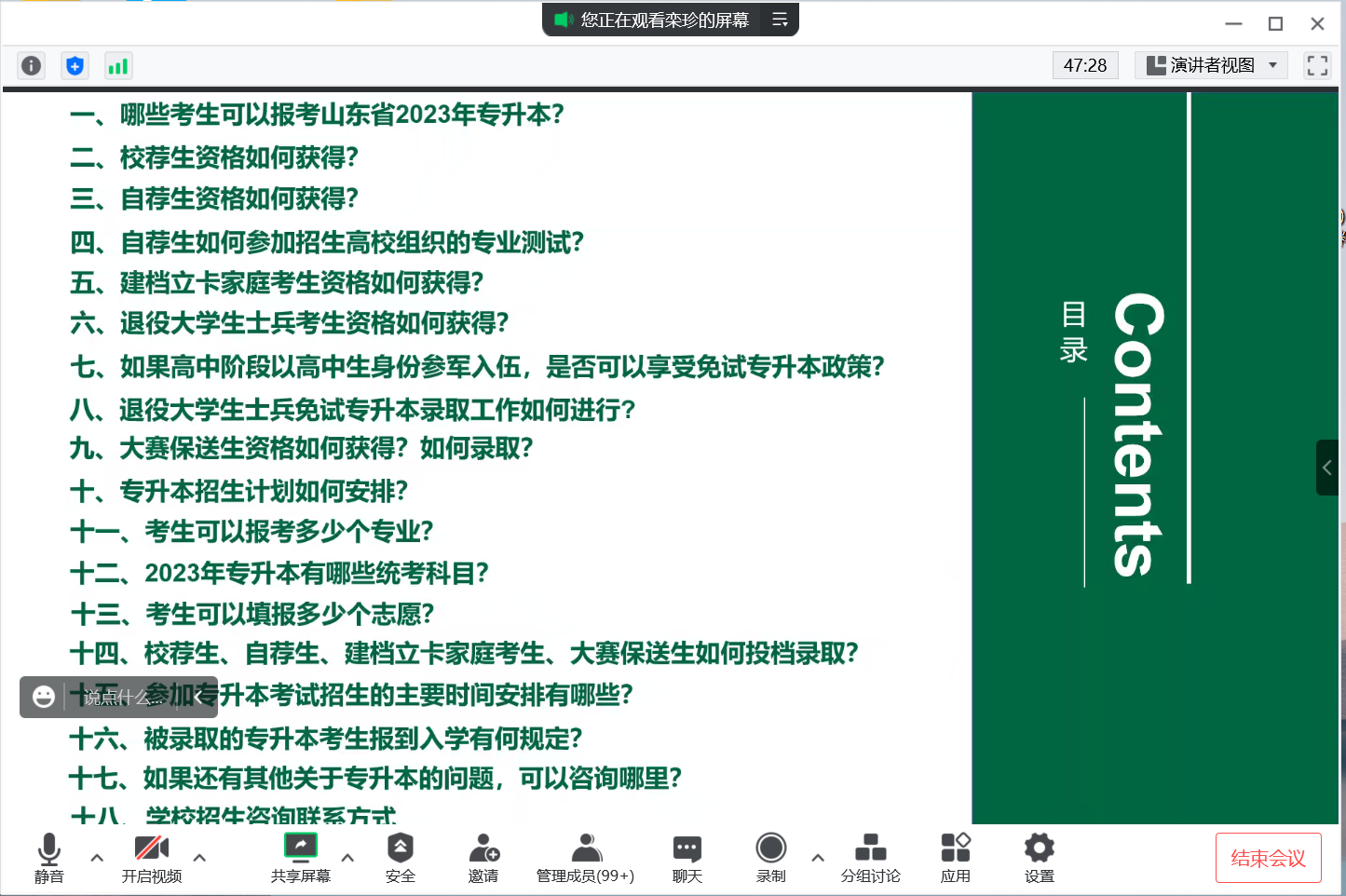This screenshot has width=1346, height=896.
Task: Expand audio options arrow beside 静音
Action: [97, 858]
